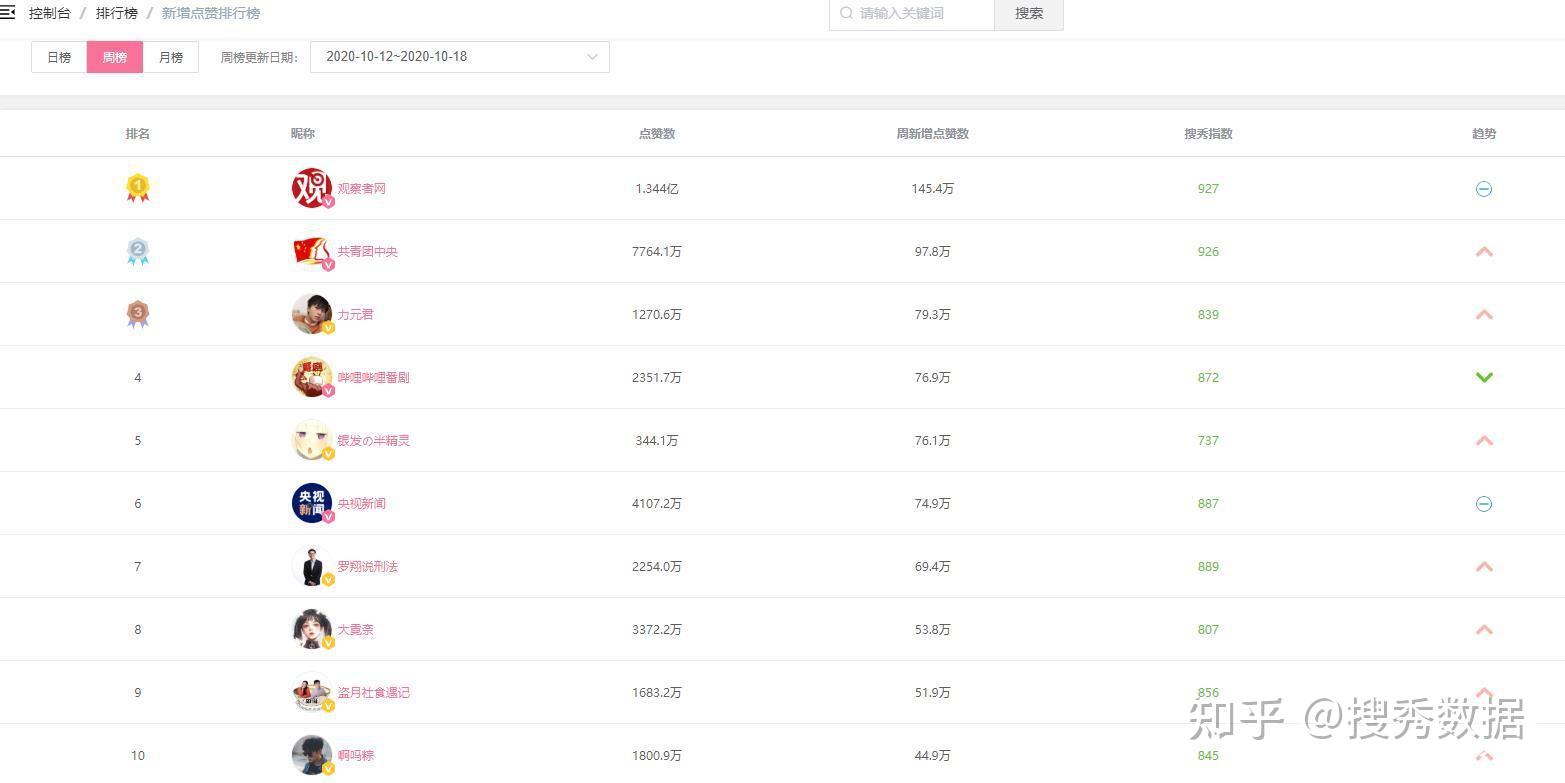Open the 盗月社食遇记 avatar
The width and height of the screenshot is (1565, 783).
coord(312,692)
